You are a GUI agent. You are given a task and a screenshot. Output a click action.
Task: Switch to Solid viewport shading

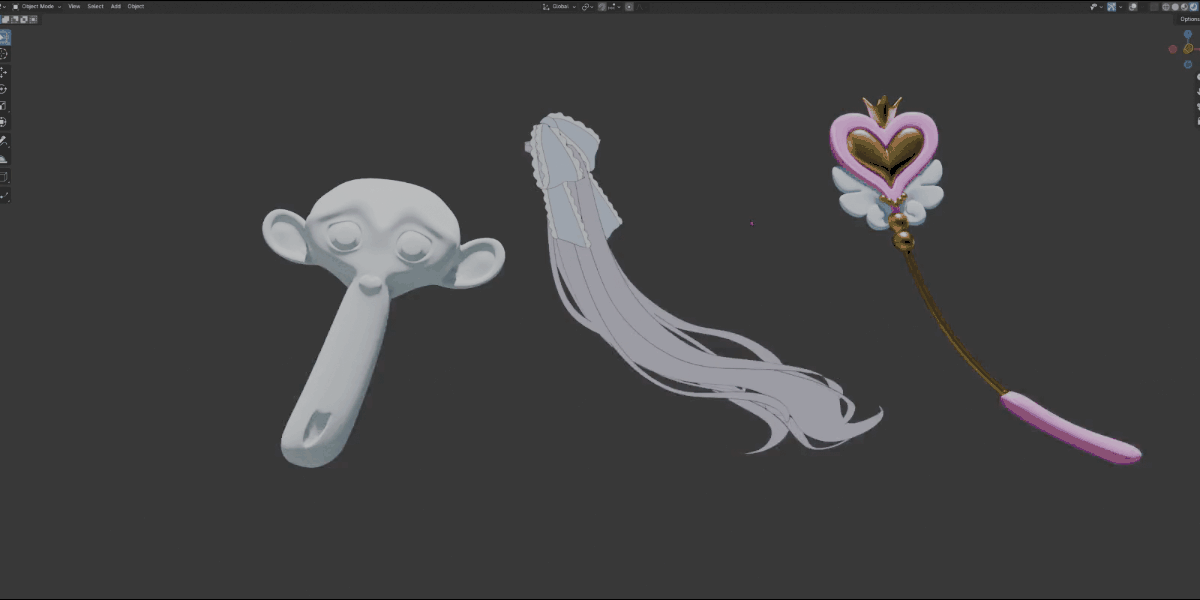pyautogui.click(x=1175, y=7)
